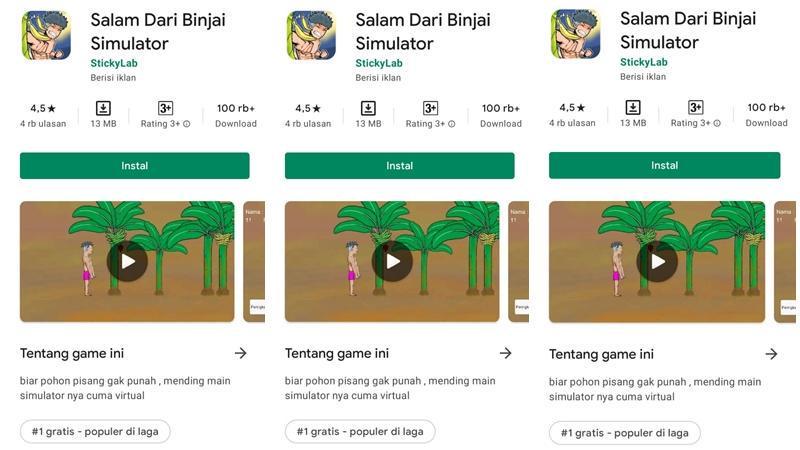Image resolution: width=800 pixels, height=450 pixels.
Task: Open the app icon in the left panel
Action: click(x=46, y=35)
